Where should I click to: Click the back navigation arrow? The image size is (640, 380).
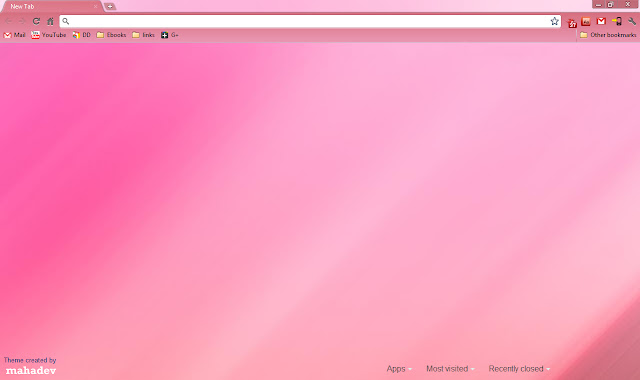pyautogui.click(x=8, y=21)
